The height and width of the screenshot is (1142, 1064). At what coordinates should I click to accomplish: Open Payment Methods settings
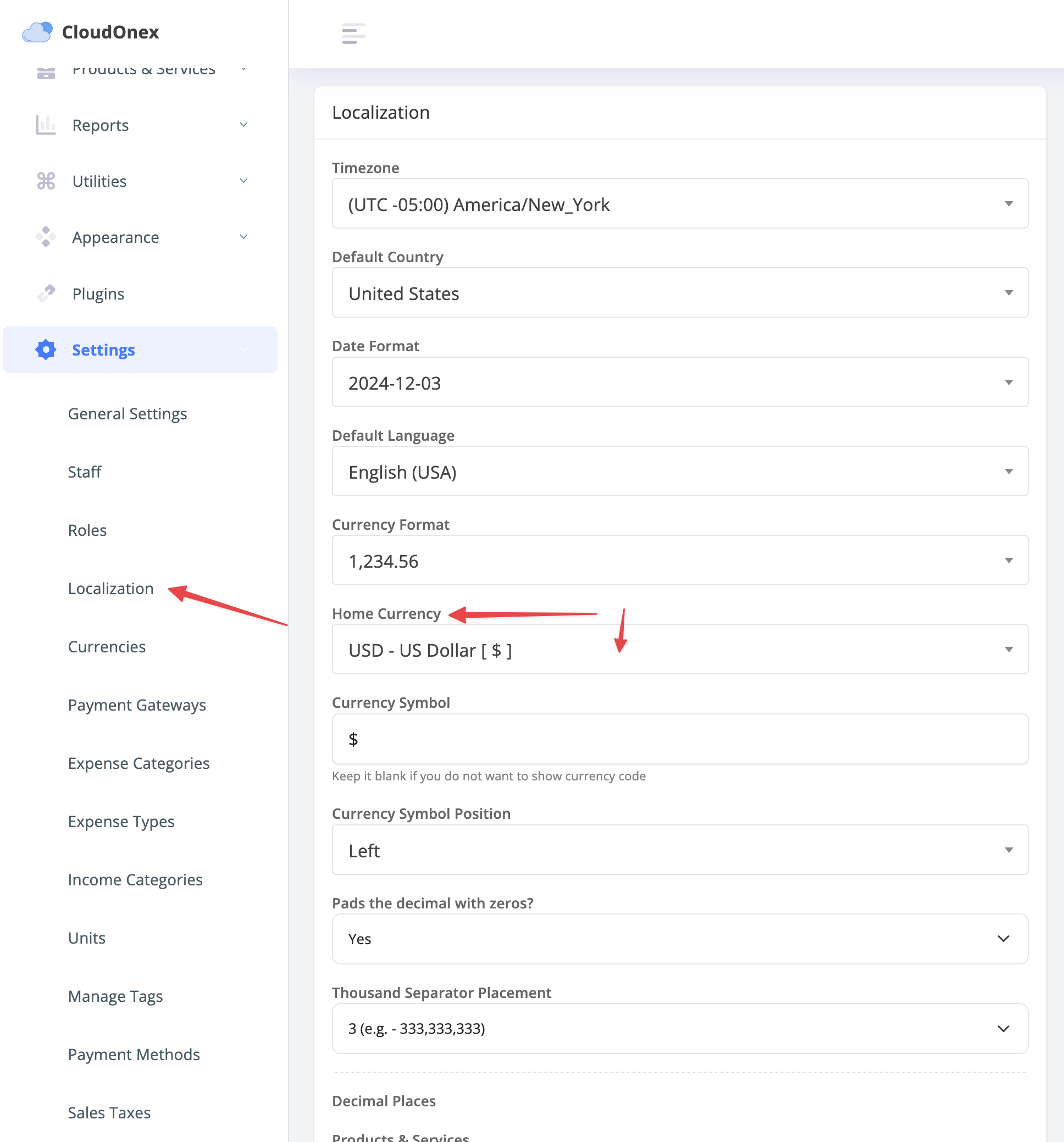pyautogui.click(x=134, y=1055)
